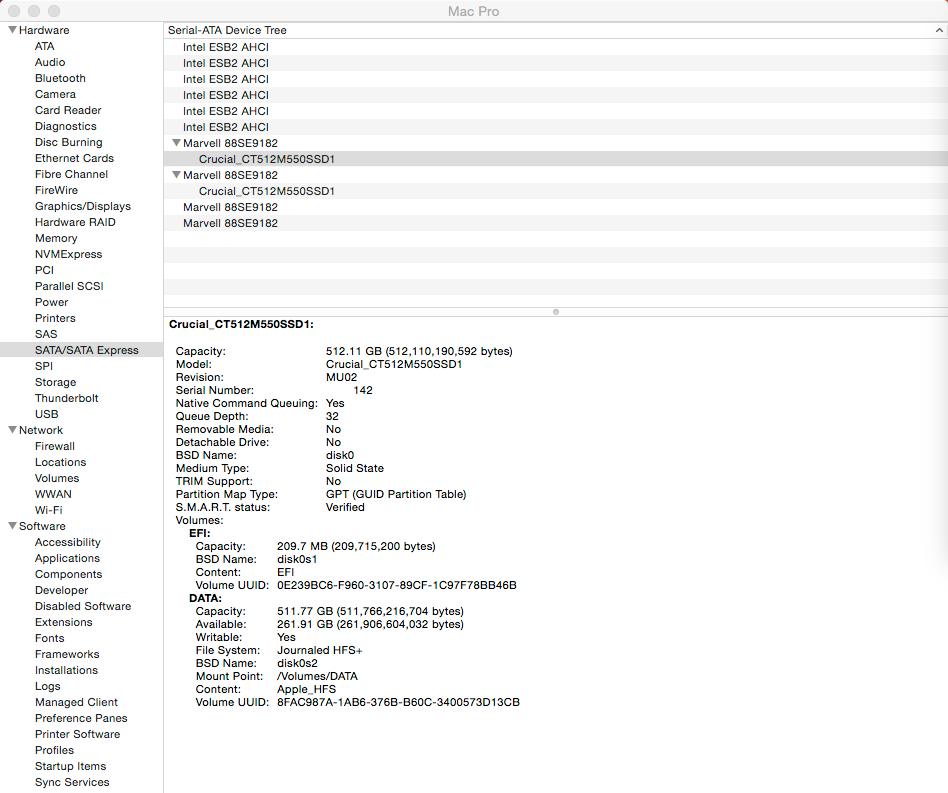Show Ethernet Cards information
This screenshot has height=793, width=948.
(x=74, y=158)
